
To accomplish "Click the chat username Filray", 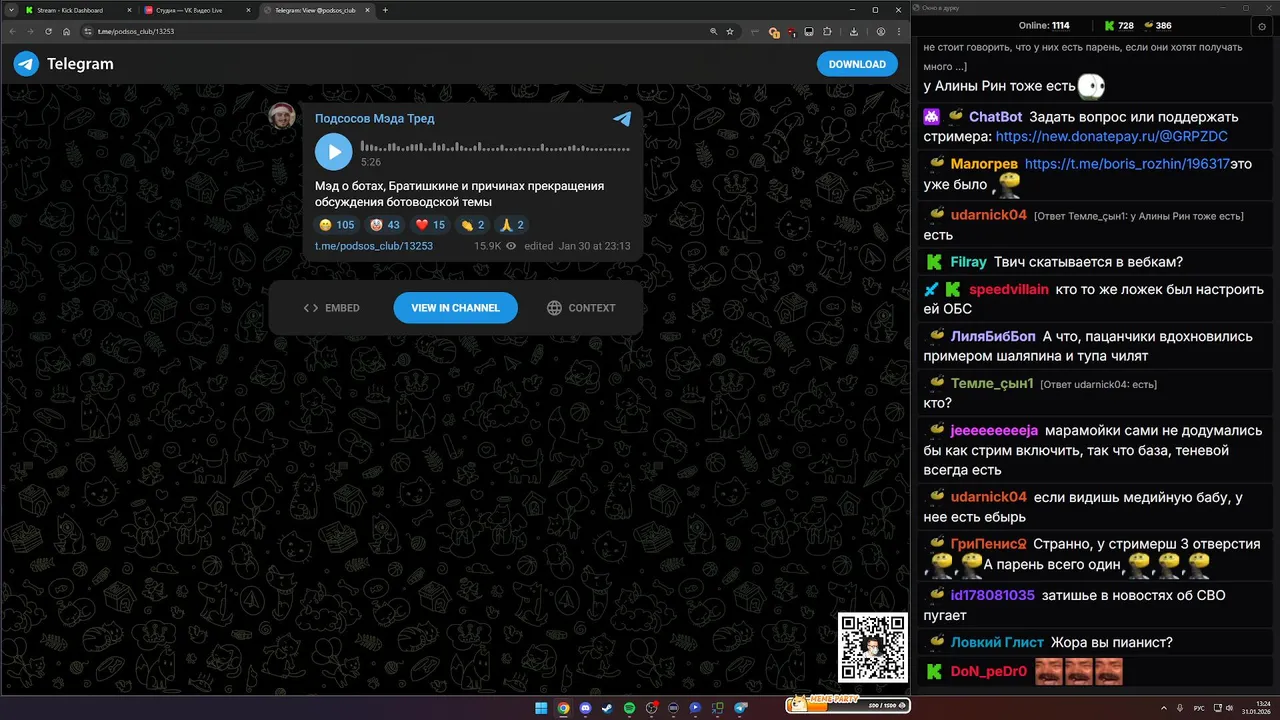I will coord(968,262).
